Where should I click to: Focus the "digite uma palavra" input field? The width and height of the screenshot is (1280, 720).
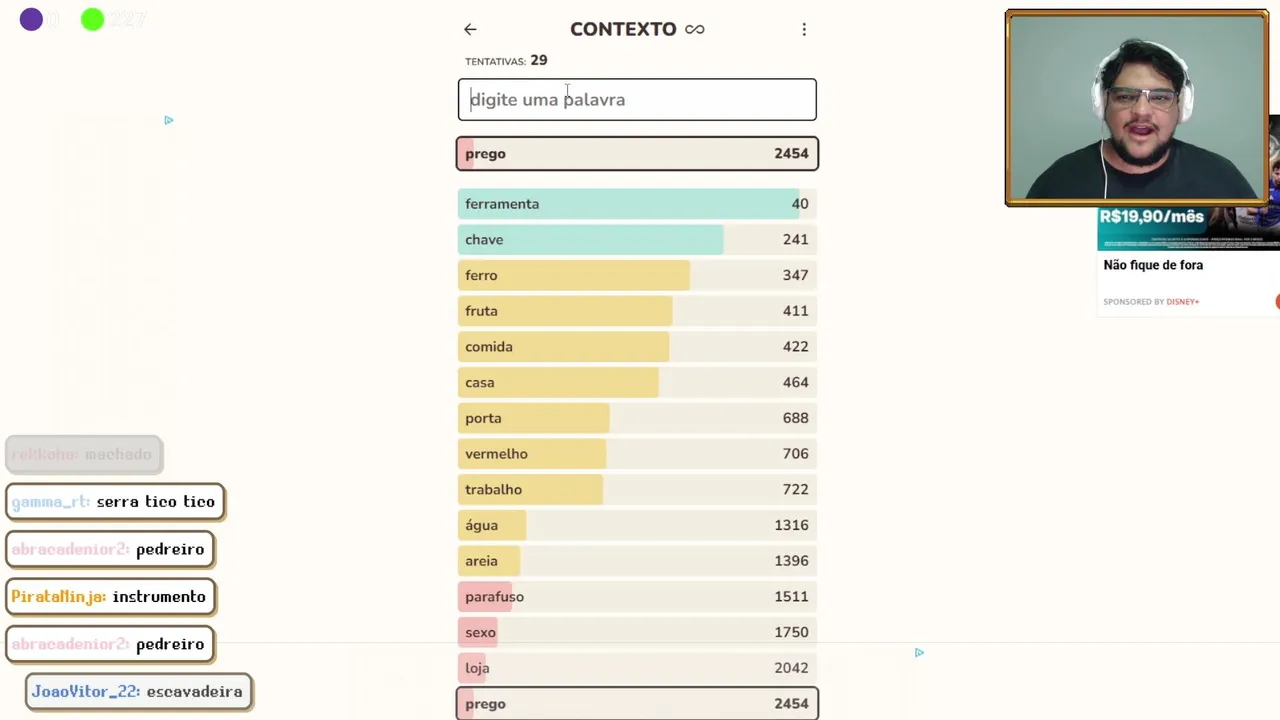637,100
